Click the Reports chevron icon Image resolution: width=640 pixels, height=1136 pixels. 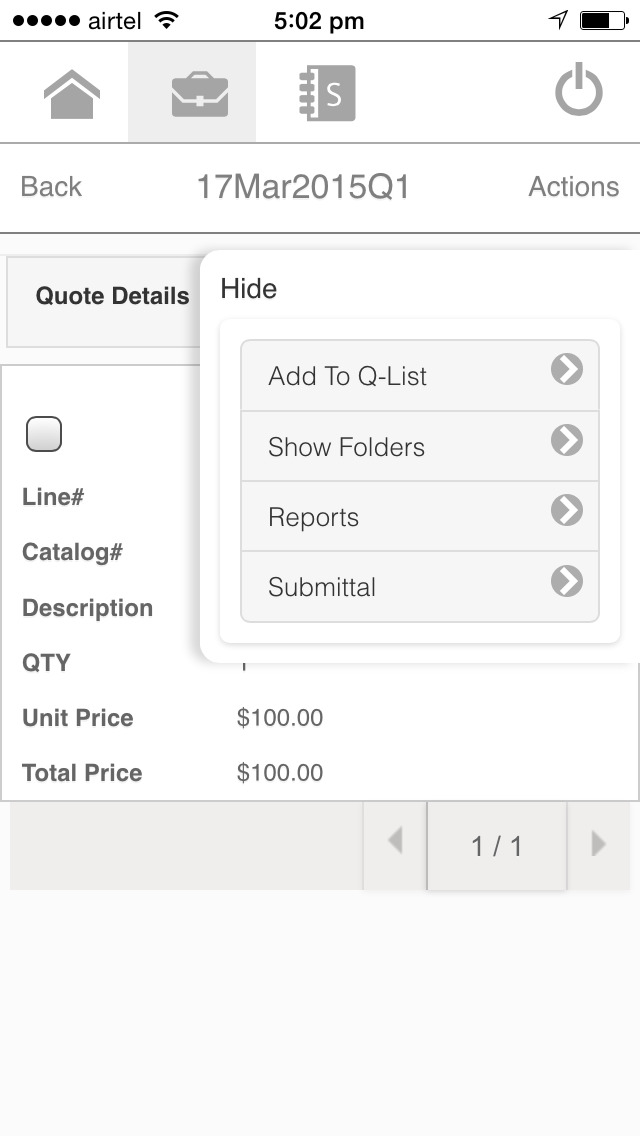coord(566,510)
